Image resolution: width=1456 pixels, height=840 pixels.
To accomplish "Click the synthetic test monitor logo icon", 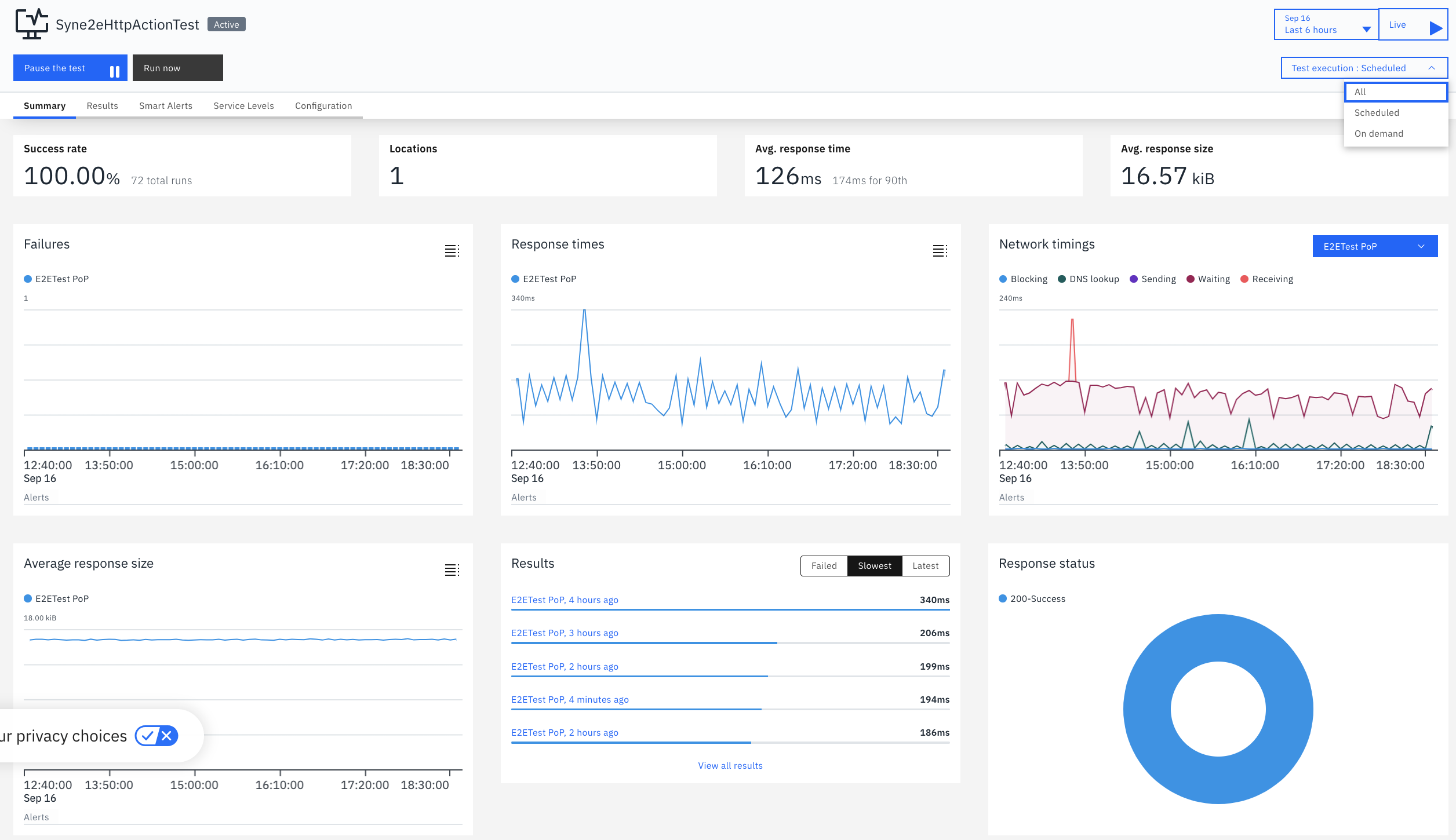I will 31,24.
